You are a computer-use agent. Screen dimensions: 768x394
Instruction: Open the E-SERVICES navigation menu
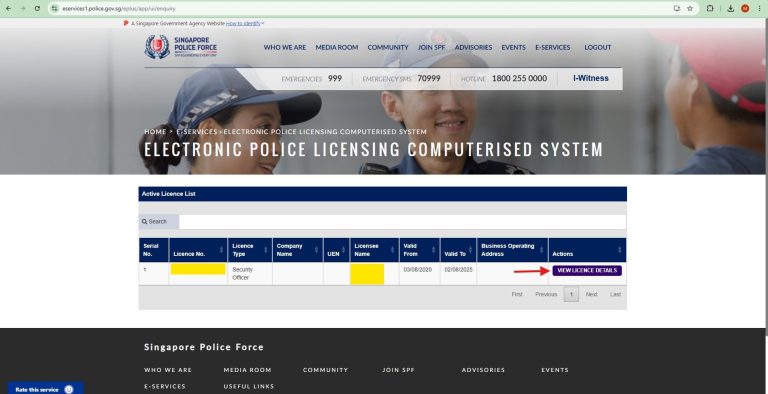552,48
